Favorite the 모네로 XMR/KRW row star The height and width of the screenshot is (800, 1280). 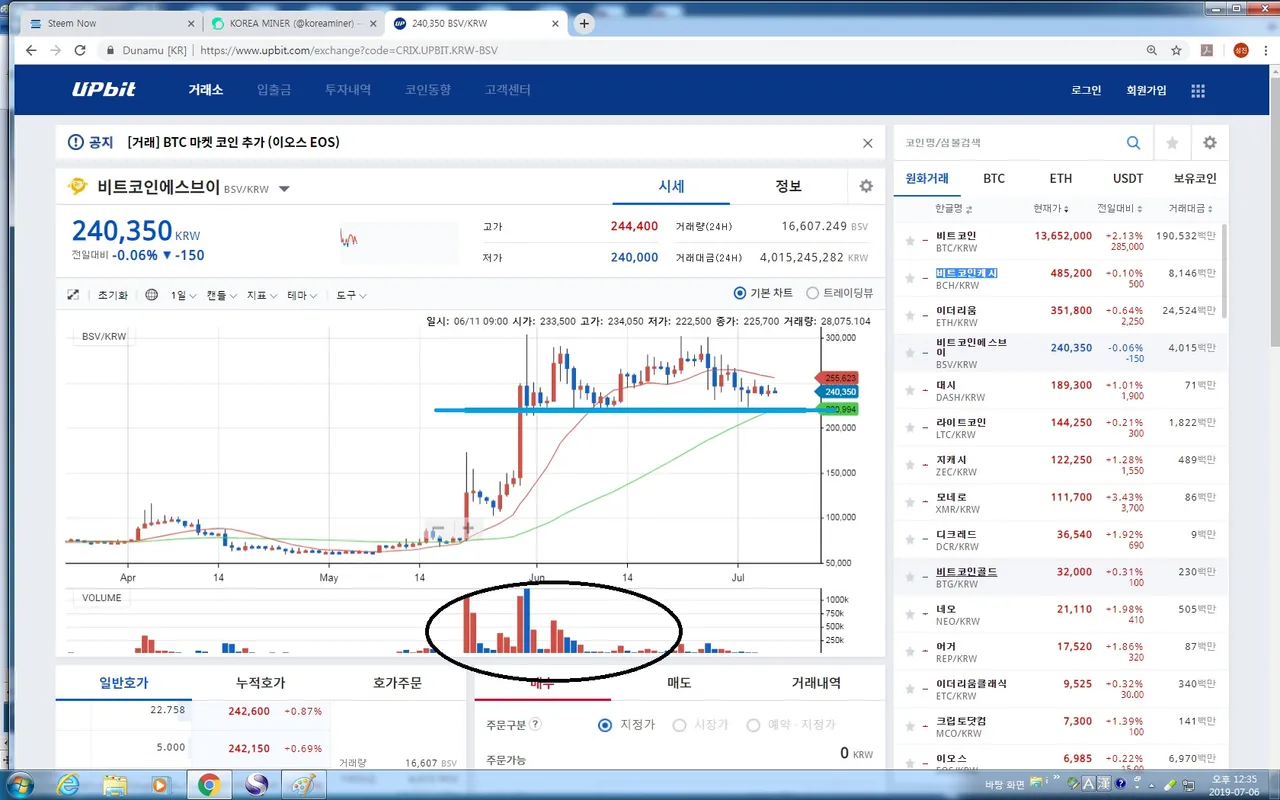click(x=910, y=503)
